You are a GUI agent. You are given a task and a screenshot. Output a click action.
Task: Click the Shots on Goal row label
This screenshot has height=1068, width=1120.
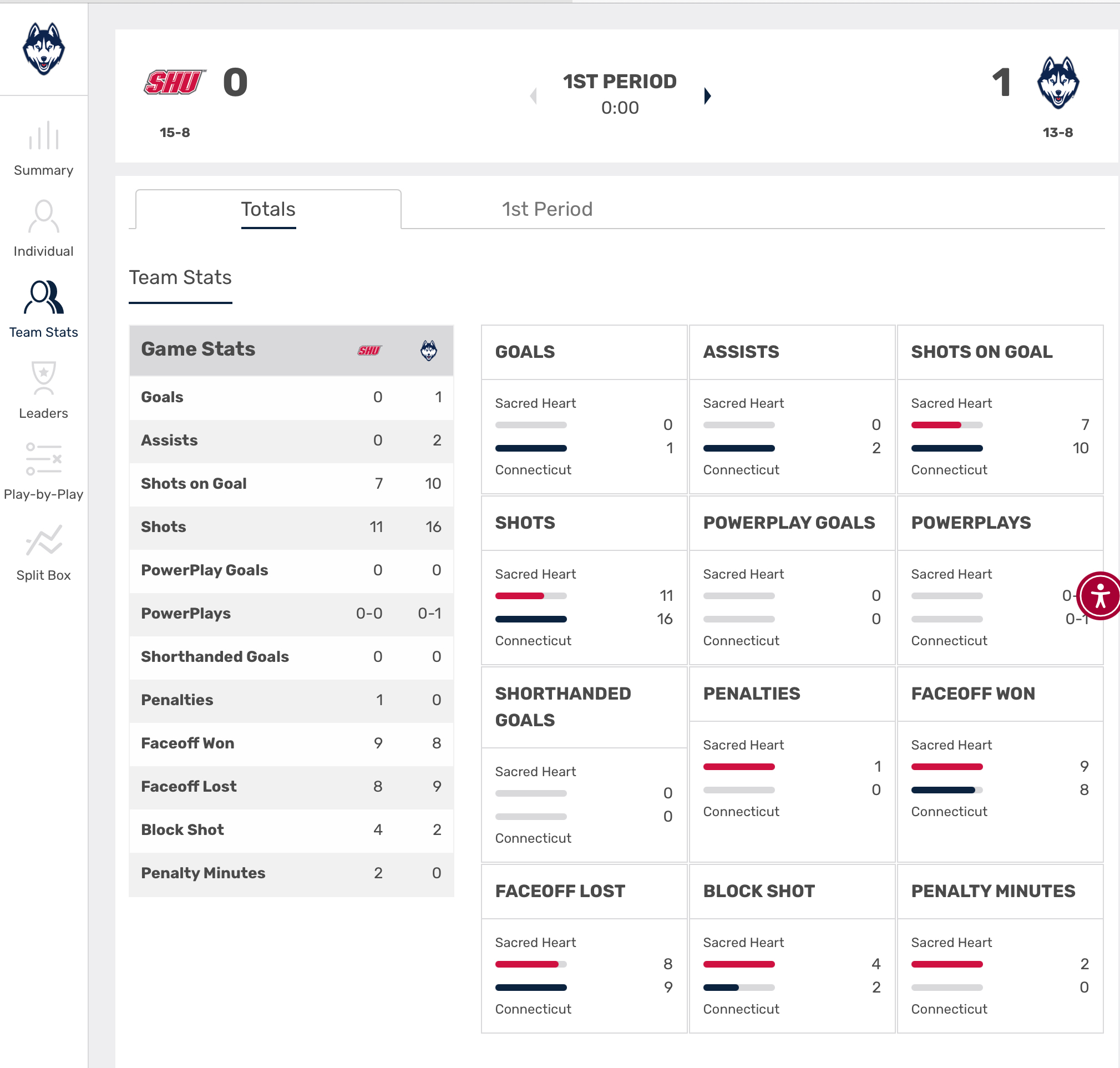[194, 483]
